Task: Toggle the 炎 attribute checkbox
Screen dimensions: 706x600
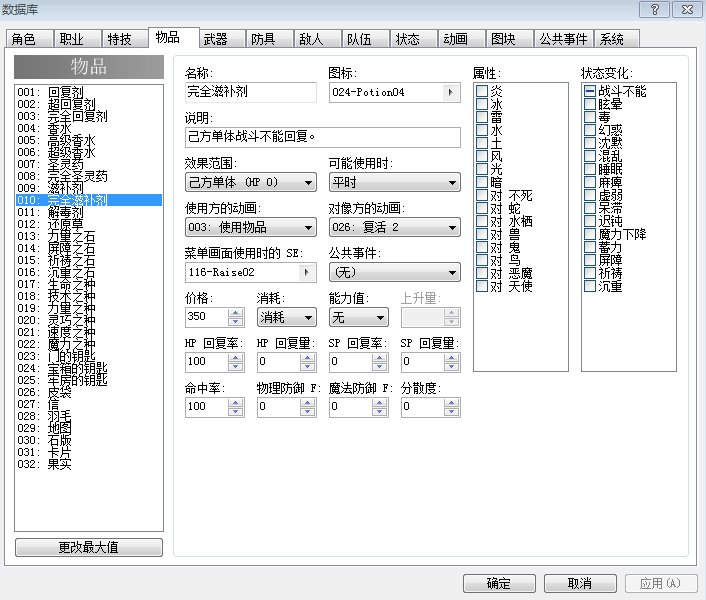Action: click(482, 91)
